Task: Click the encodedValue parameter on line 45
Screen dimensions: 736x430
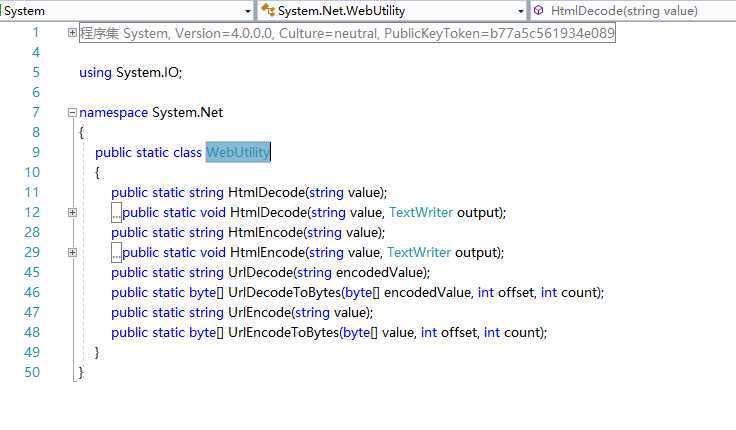Action: pos(381,272)
